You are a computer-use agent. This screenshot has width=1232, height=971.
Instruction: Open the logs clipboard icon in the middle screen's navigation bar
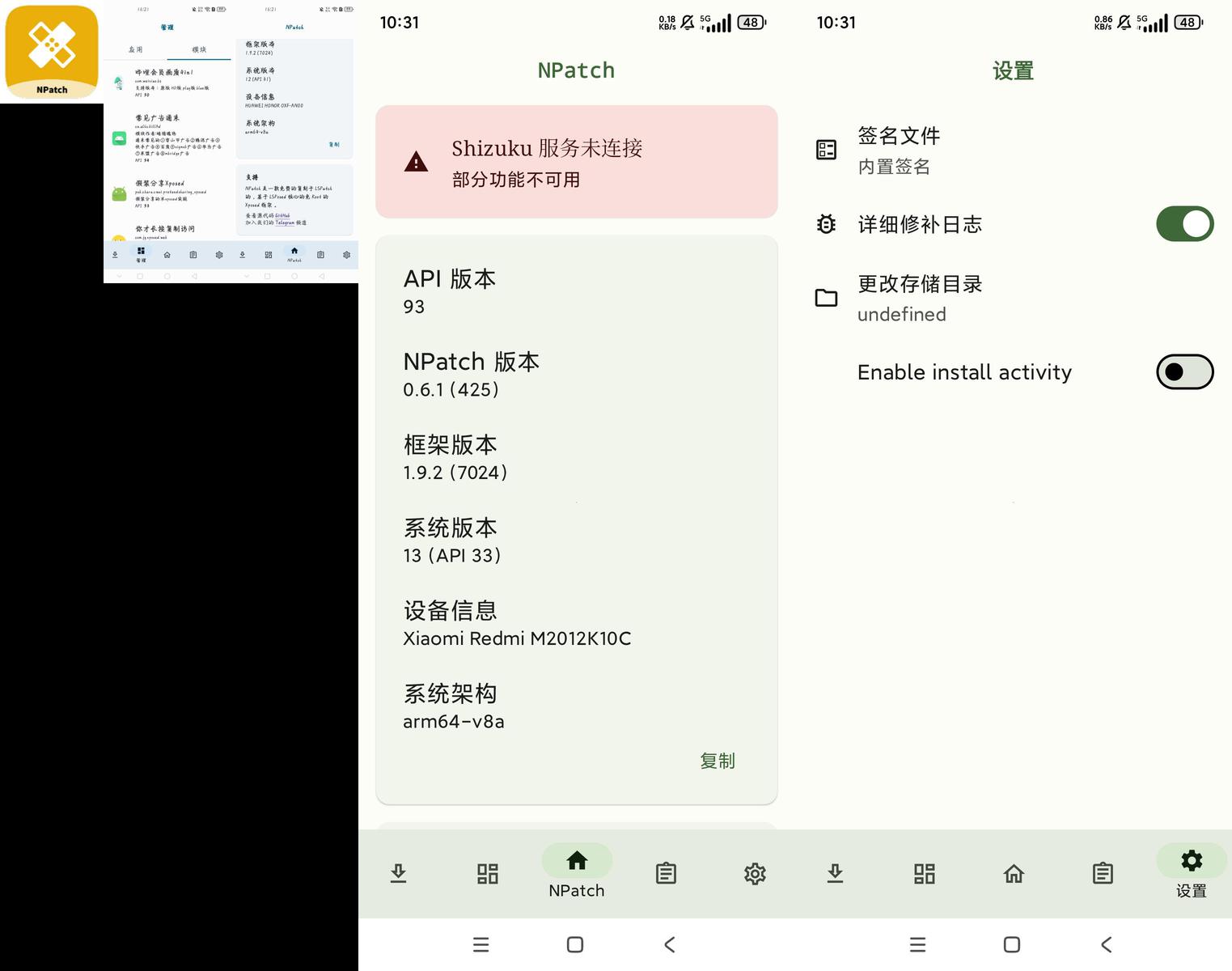coord(666,873)
